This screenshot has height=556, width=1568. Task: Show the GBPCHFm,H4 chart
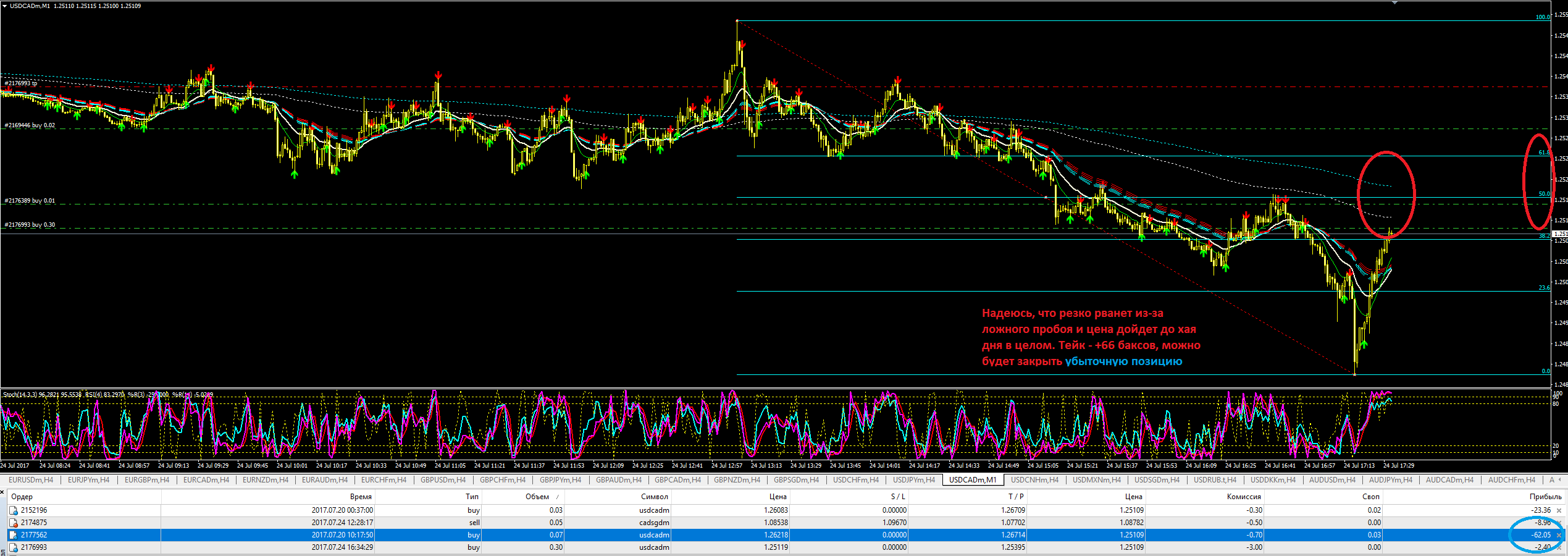[x=503, y=480]
